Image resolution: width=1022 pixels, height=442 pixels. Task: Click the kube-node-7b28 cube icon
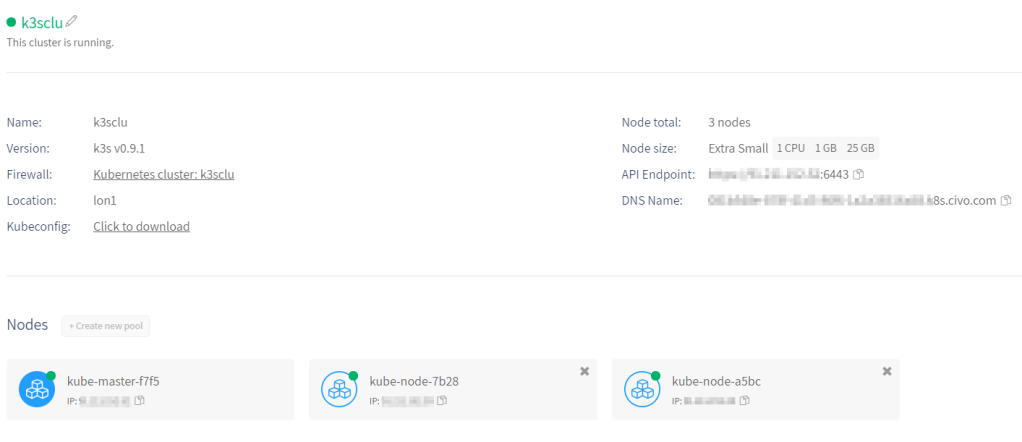click(x=340, y=390)
